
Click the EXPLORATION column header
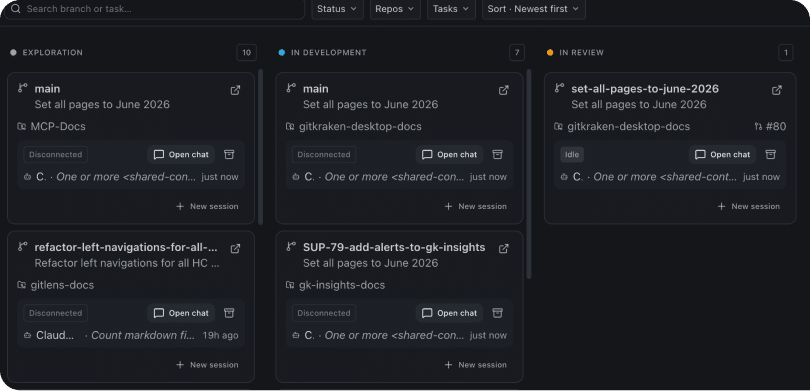[x=52, y=53]
